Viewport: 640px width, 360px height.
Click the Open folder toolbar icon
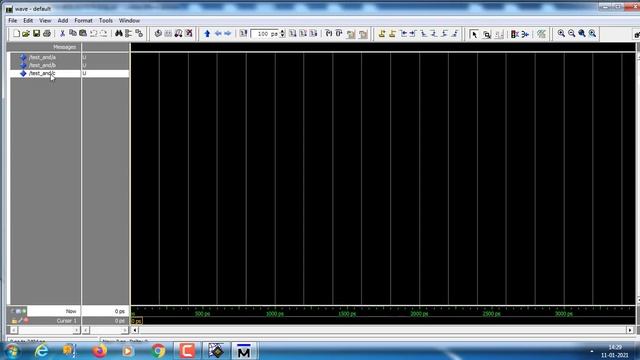pyautogui.click(x=26, y=33)
